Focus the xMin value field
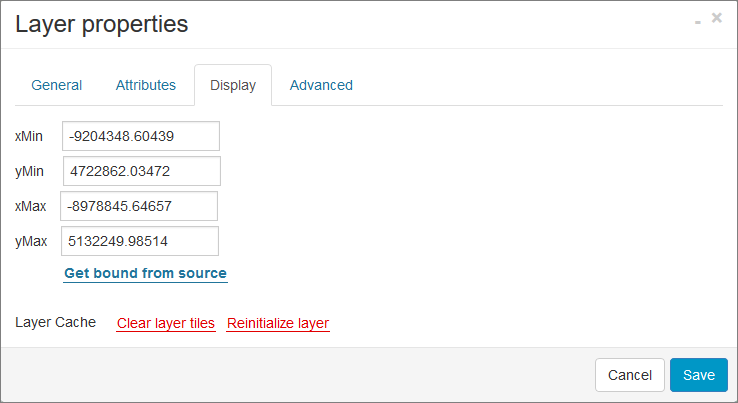Screen dimensions: 738x403 pos(141,136)
